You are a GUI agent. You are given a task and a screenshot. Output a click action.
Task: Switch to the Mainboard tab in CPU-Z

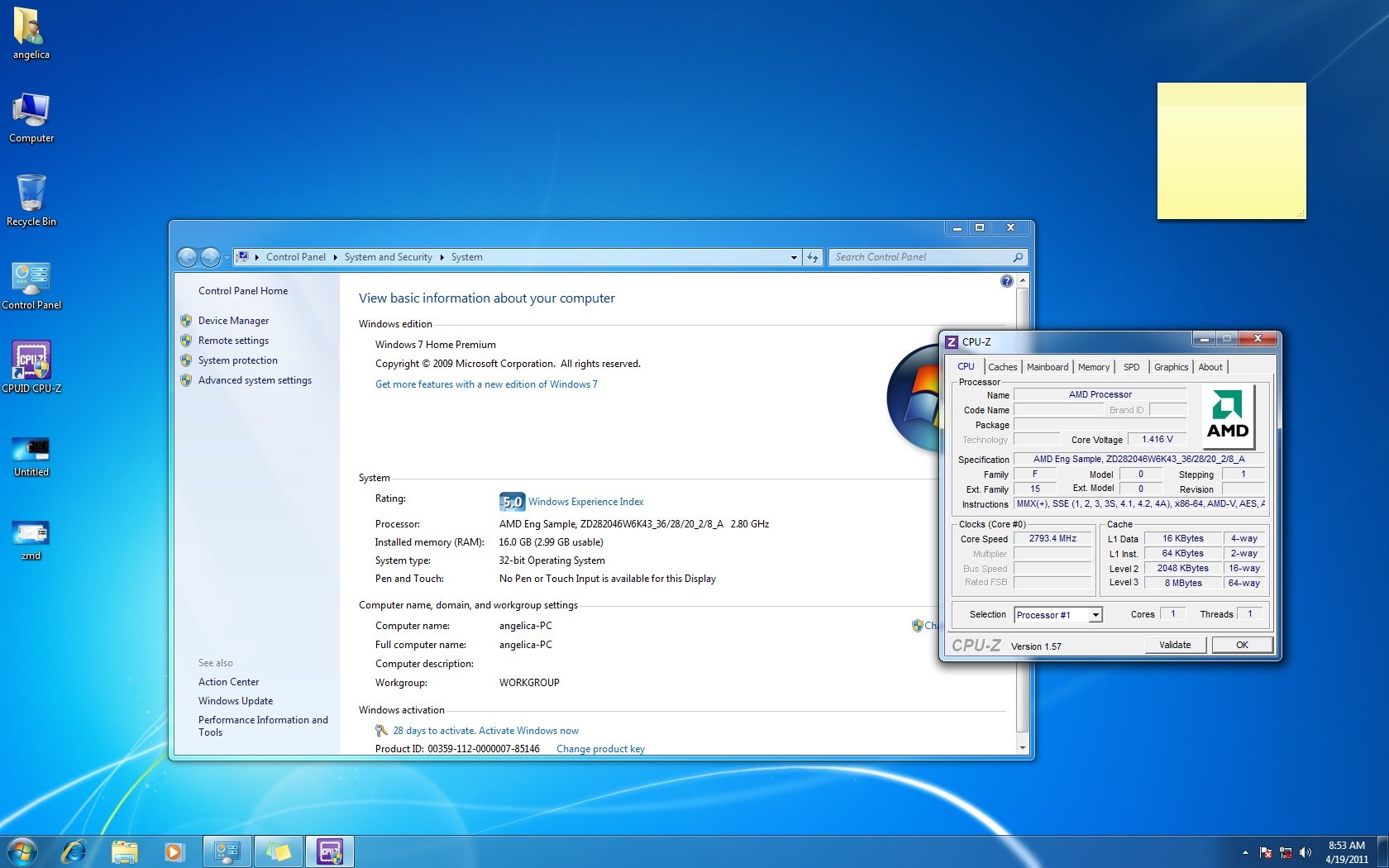coord(1047,367)
